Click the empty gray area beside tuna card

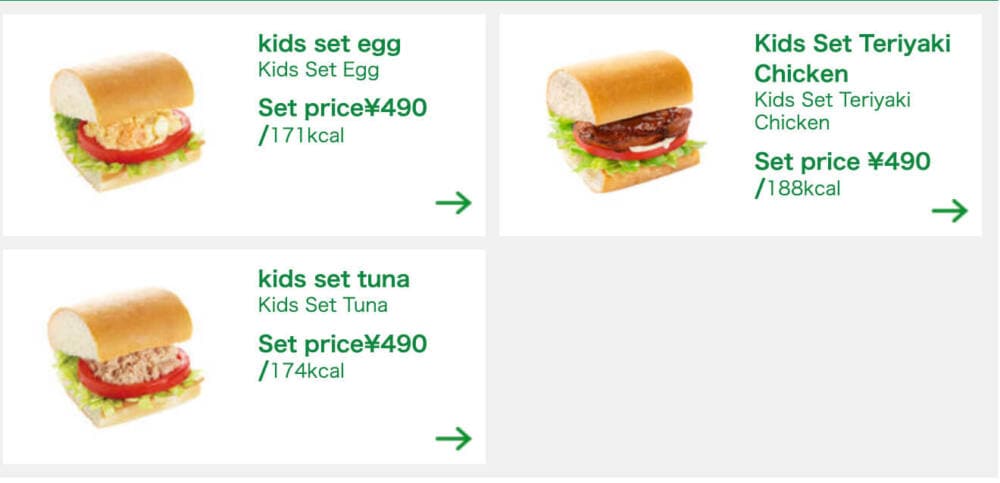(x=740, y=357)
